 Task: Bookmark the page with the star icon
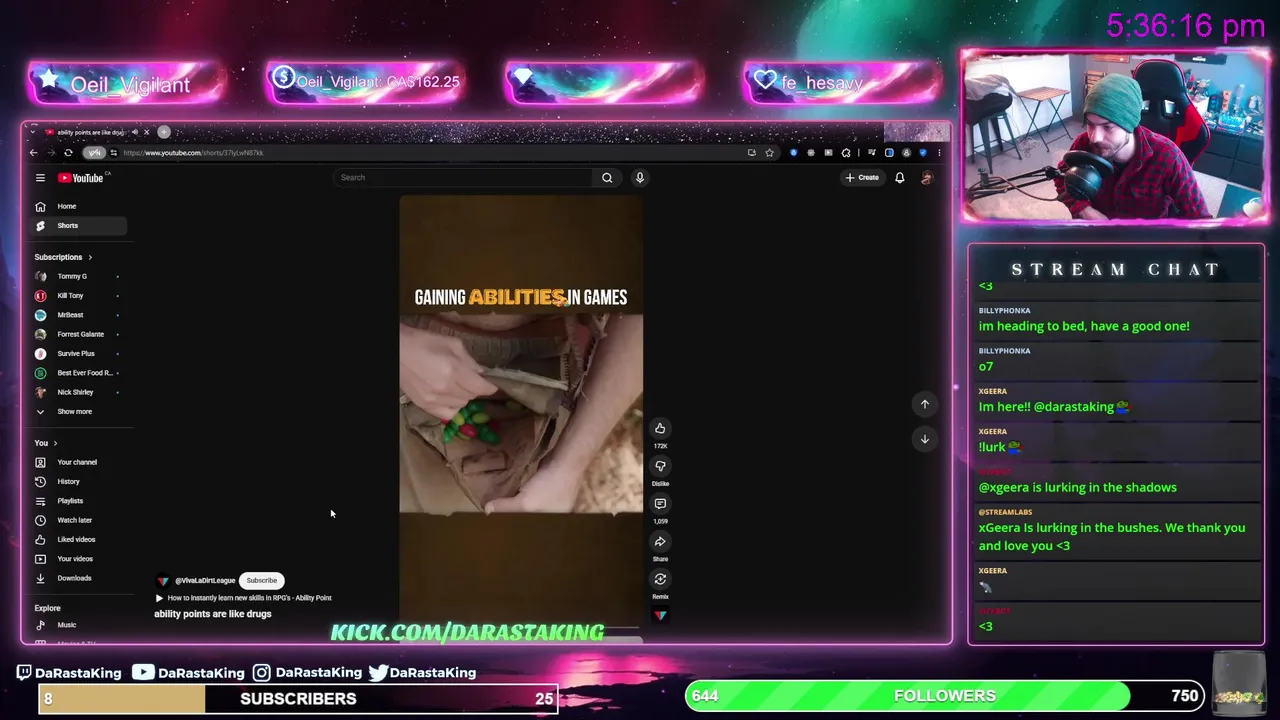pyautogui.click(x=769, y=153)
